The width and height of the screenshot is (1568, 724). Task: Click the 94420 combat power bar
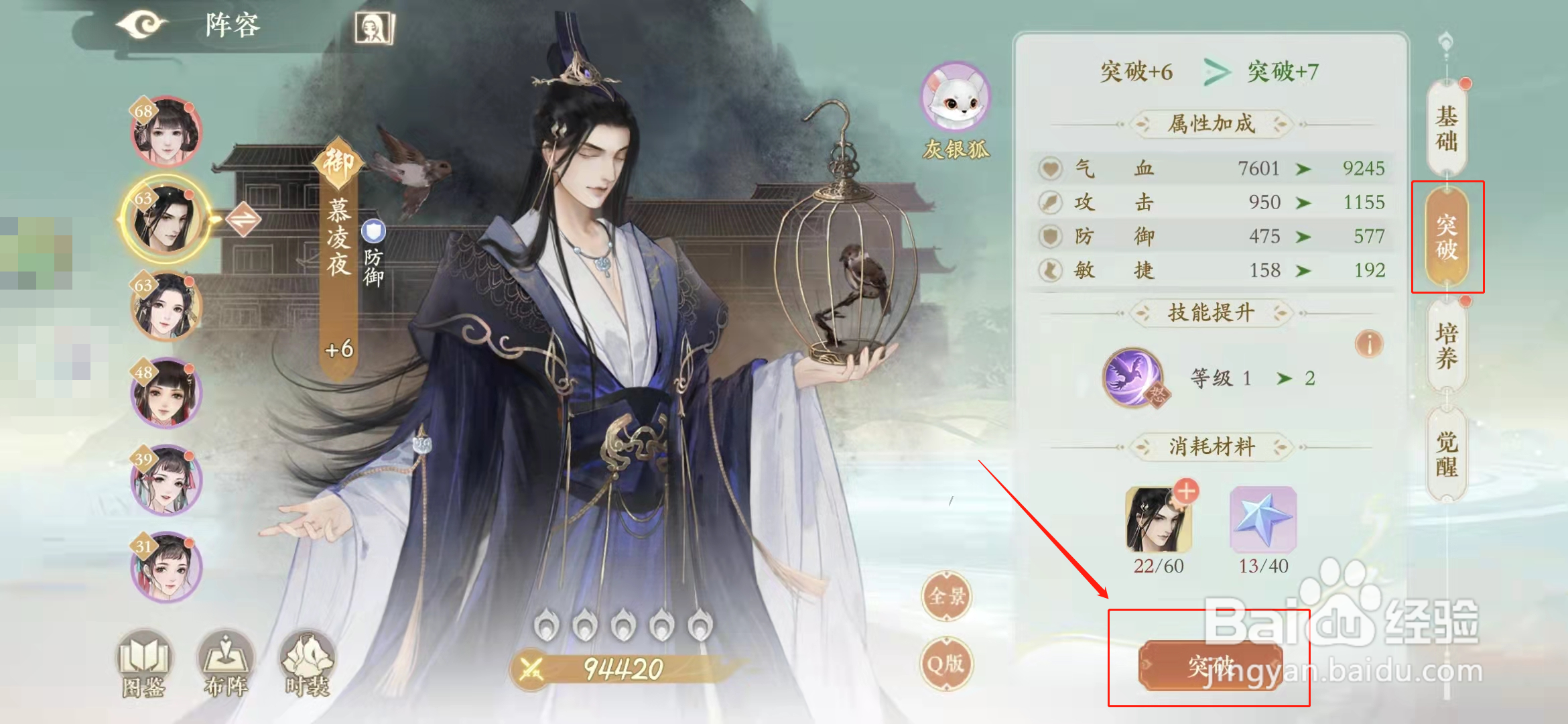point(623,669)
